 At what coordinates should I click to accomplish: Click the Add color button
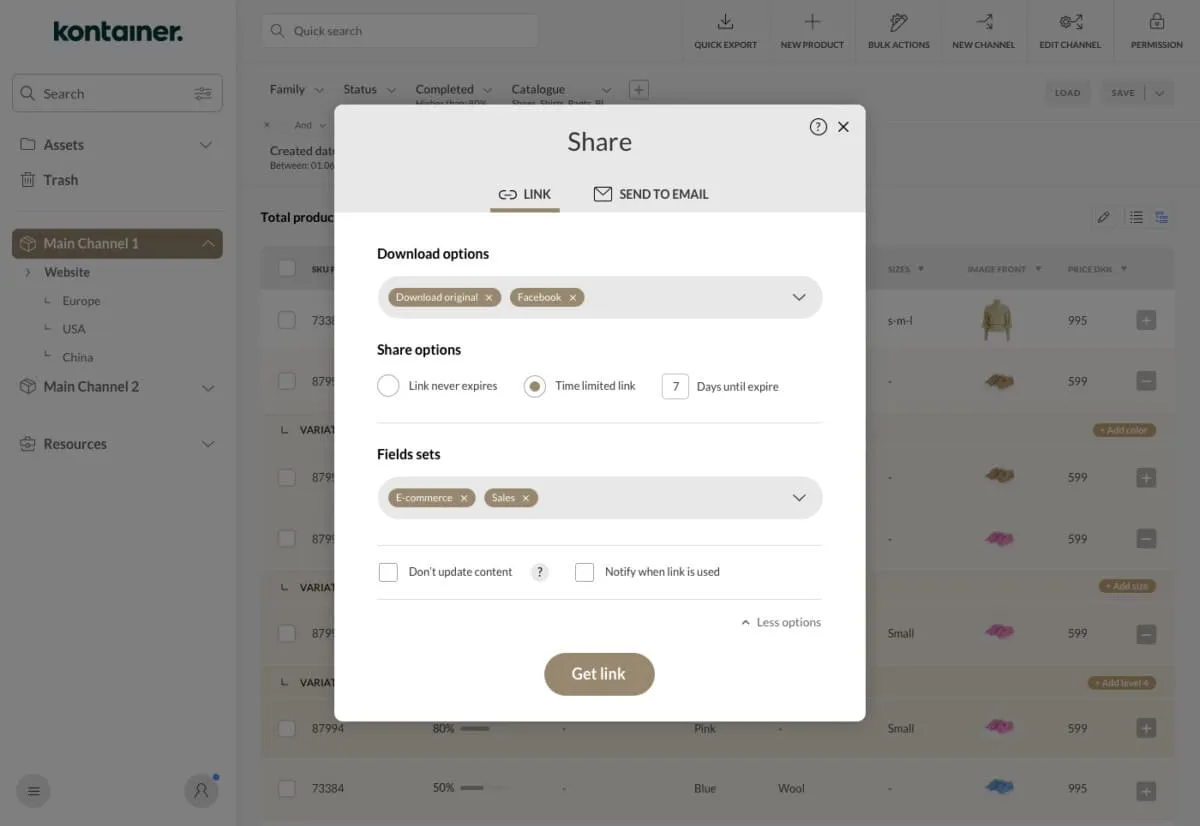(x=1124, y=430)
